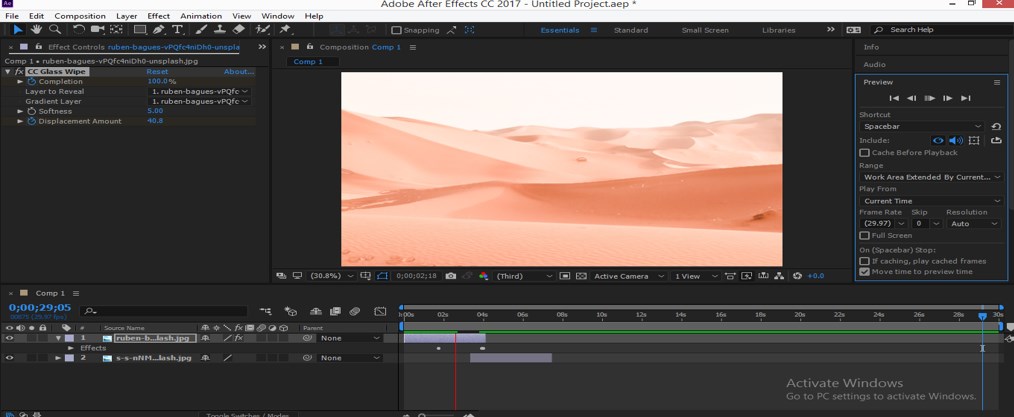Click the snapshot camera icon in viewer
Screen dimensions: 1014x417
click(451, 276)
